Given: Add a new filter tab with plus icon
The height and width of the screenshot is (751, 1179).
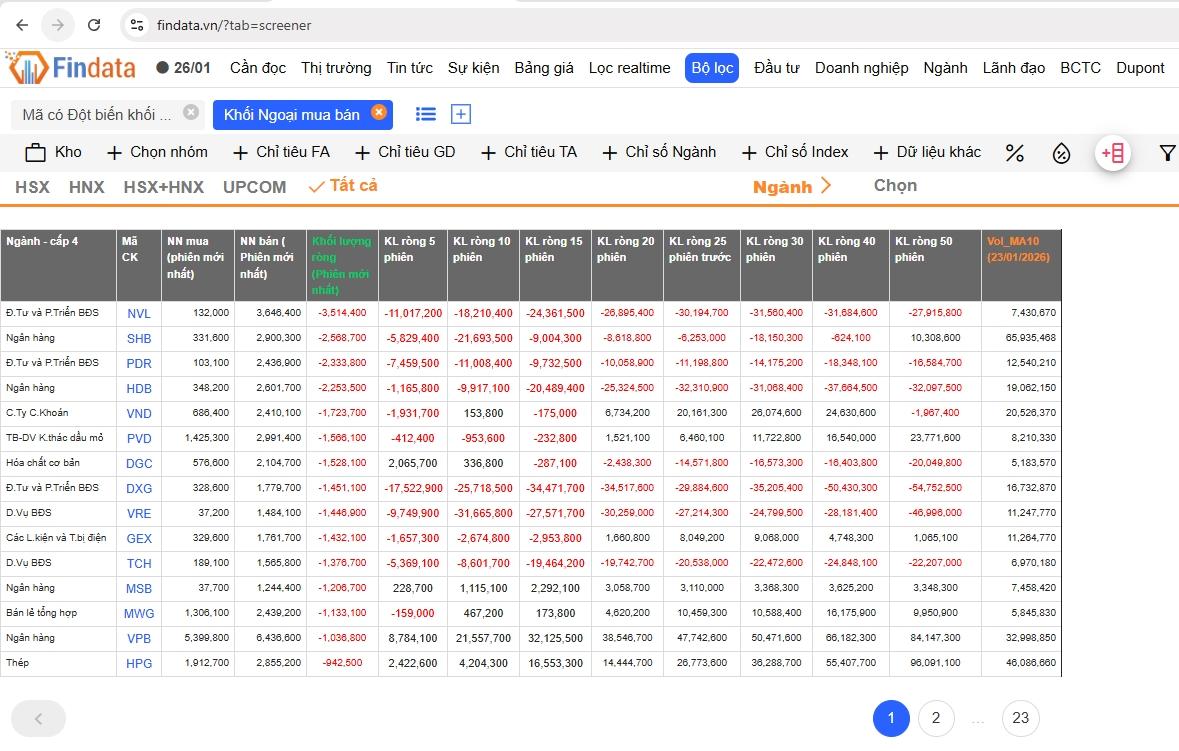Looking at the screenshot, I should (x=461, y=114).
